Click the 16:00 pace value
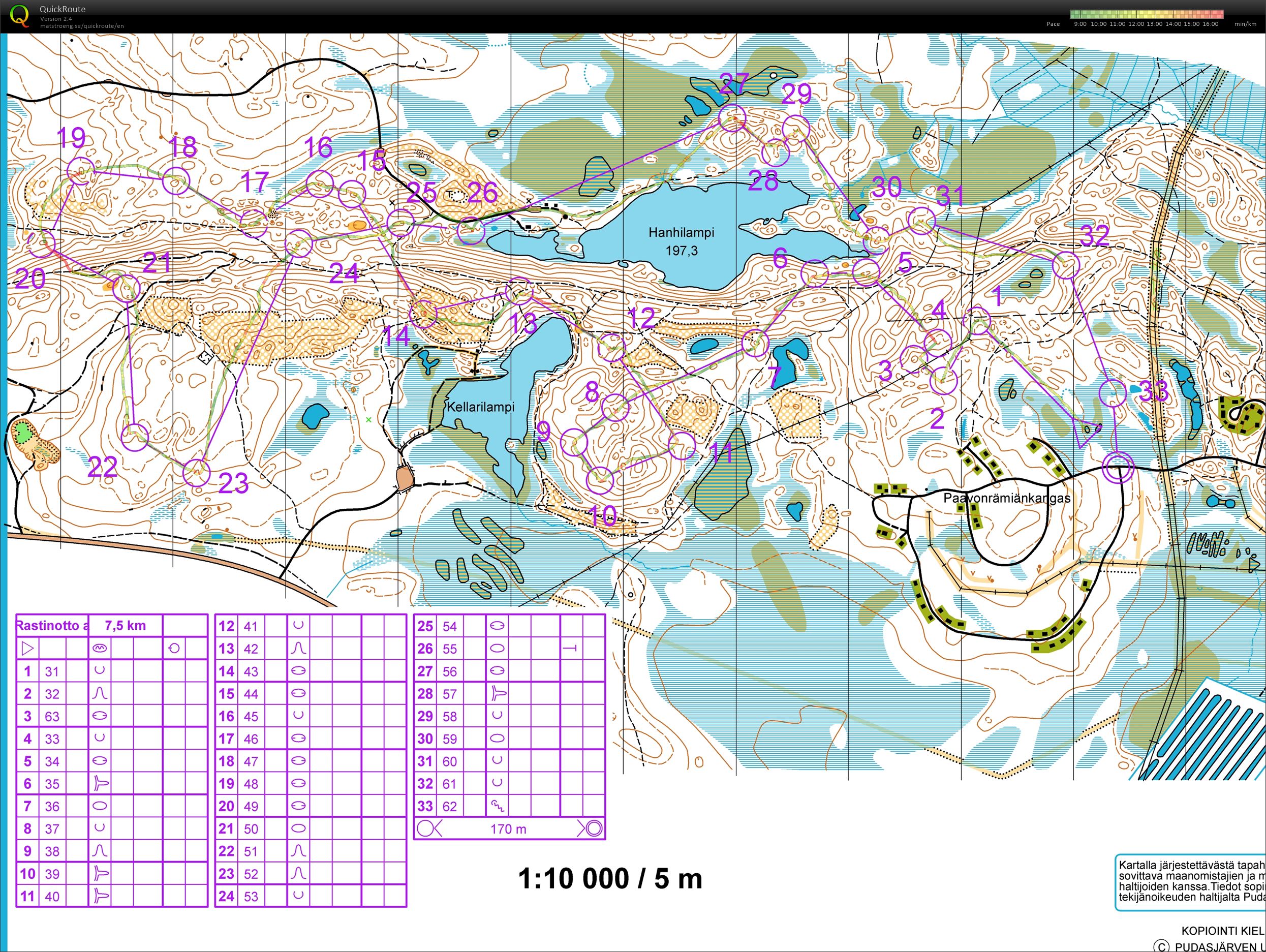This screenshot has width=1266, height=952. [x=1211, y=24]
